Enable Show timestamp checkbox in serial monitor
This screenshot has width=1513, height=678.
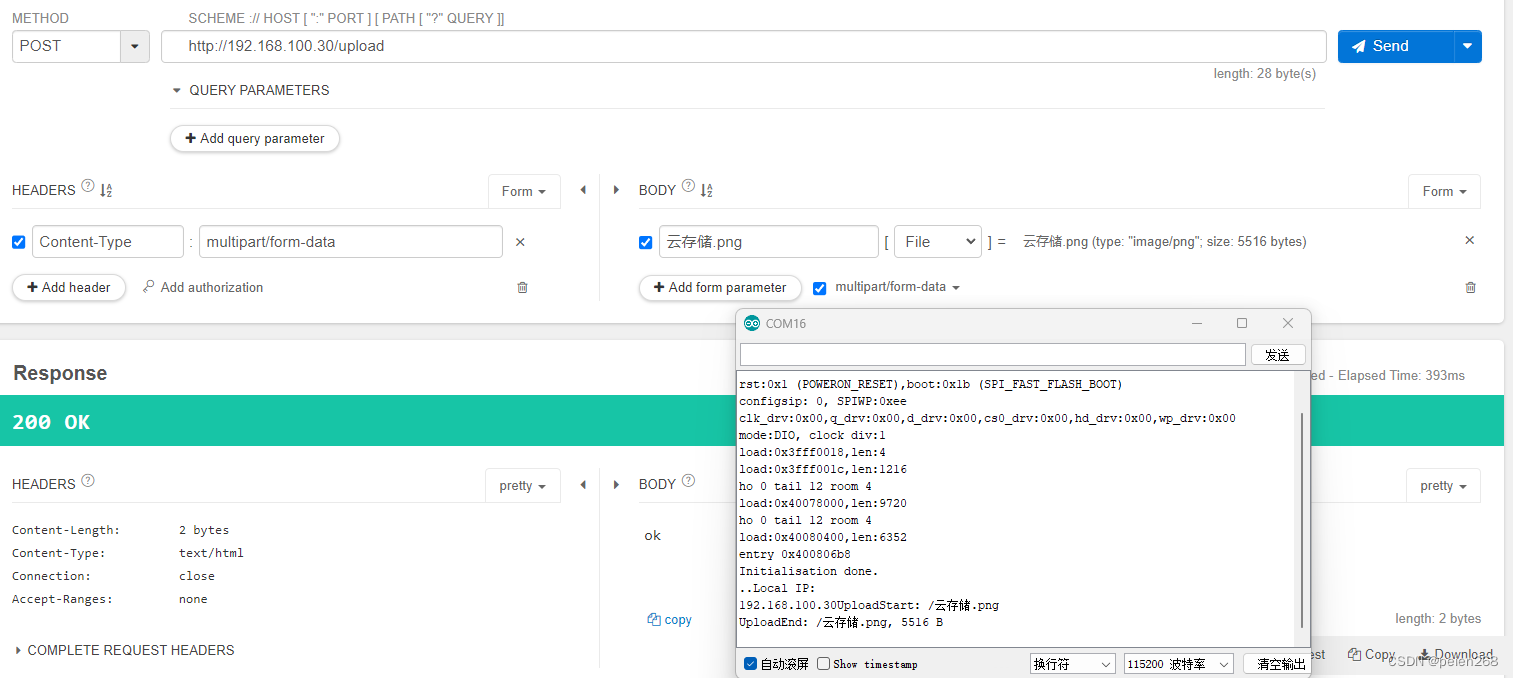point(823,664)
